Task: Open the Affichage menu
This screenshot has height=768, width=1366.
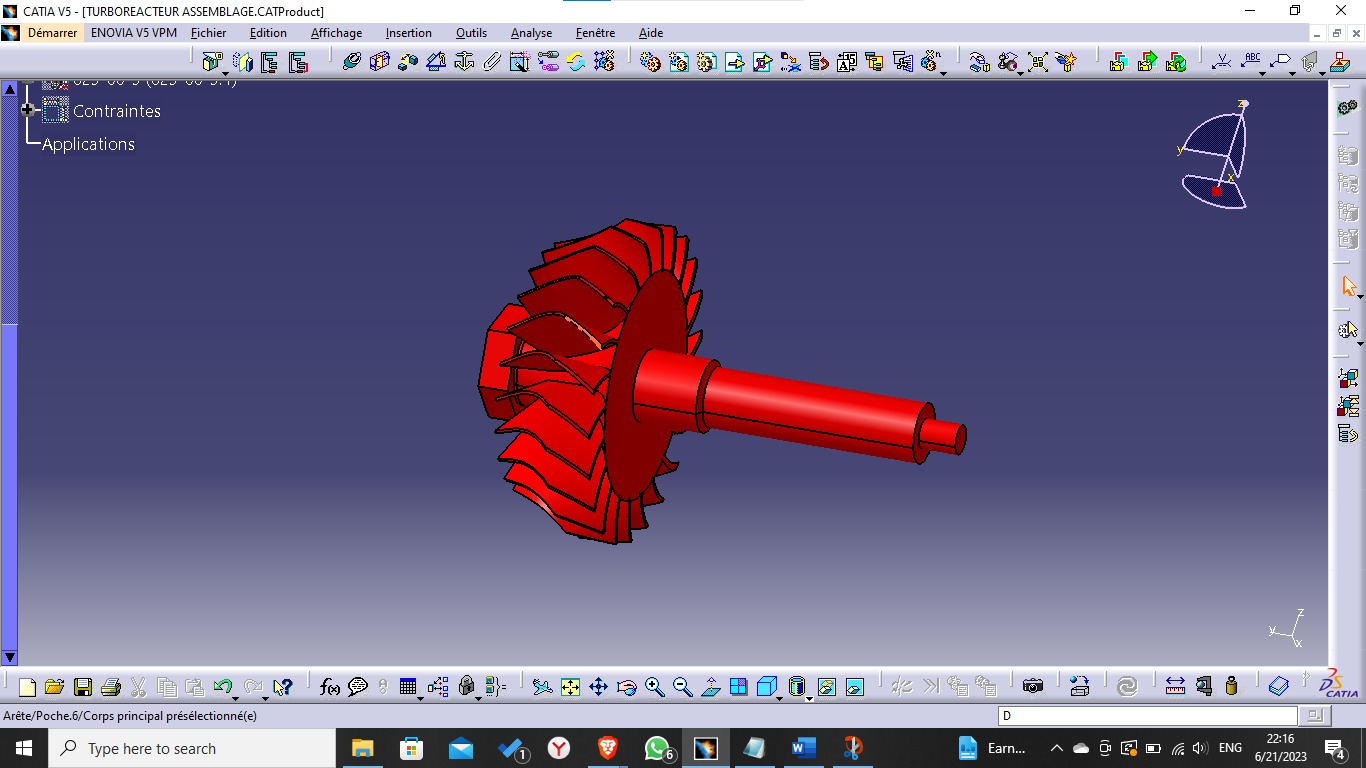Action: click(x=336, y=33)
